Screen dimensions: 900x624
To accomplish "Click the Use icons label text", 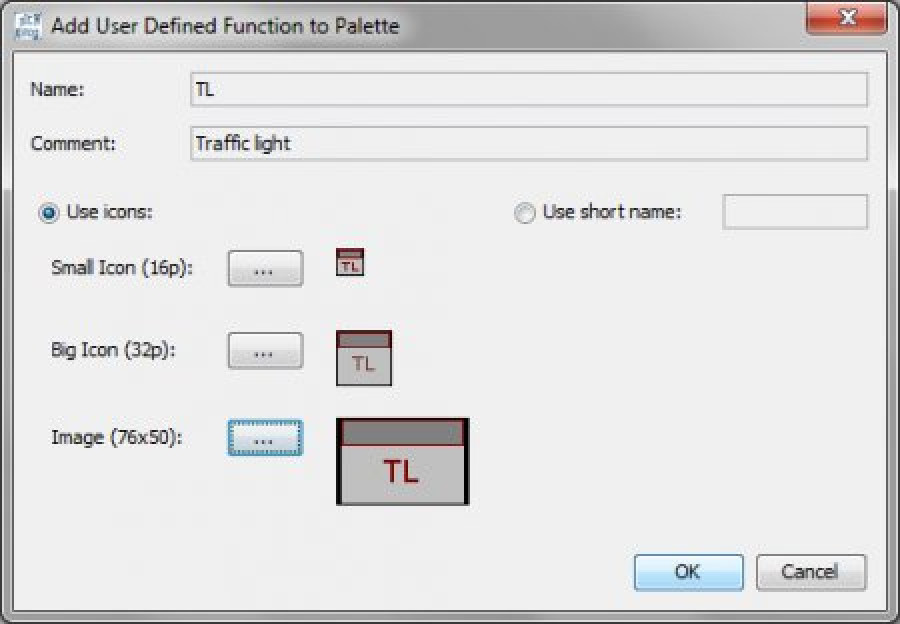I will pyautogui.click(x=110, y=212).
